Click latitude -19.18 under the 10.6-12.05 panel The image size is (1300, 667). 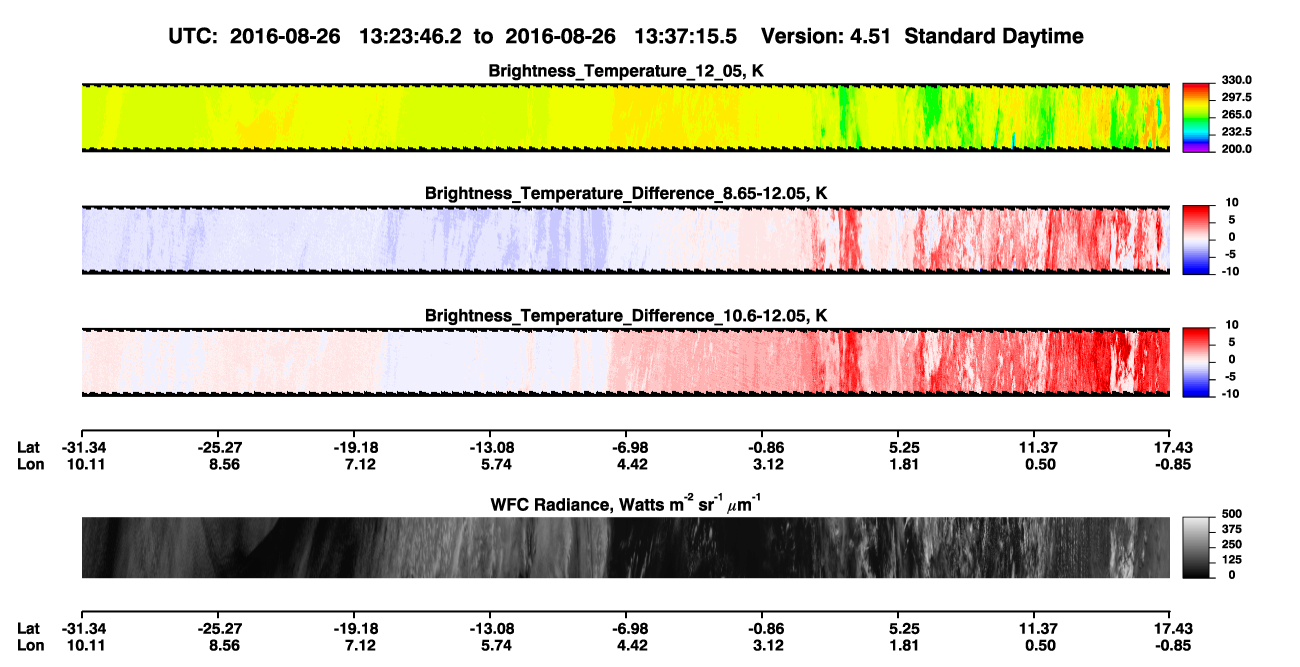point(354,447)
